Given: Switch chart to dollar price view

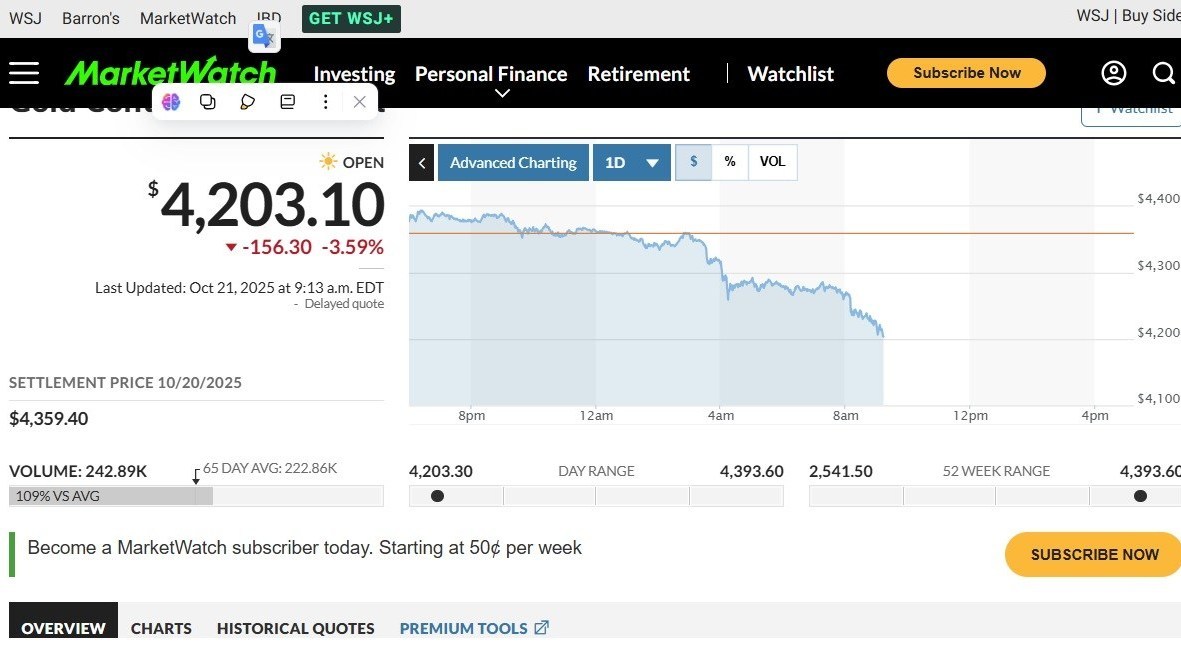Looking at the screenshot, I should pyautogui.click(x=694, y=162).
